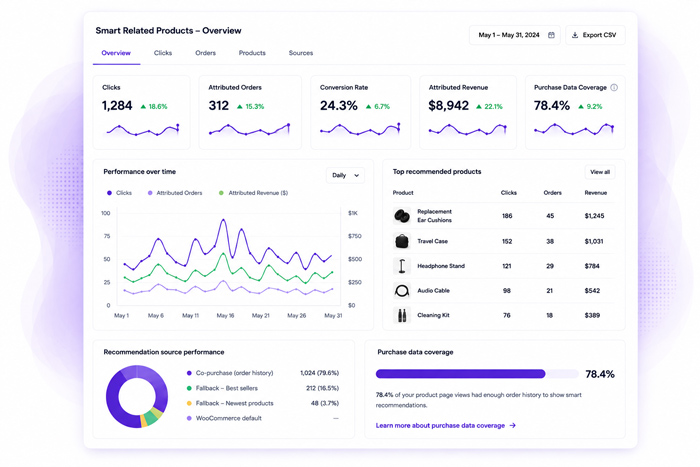Click the Attributed Revenue card sparkline
This screenshot has height=467, width=700.
point(467,129)
